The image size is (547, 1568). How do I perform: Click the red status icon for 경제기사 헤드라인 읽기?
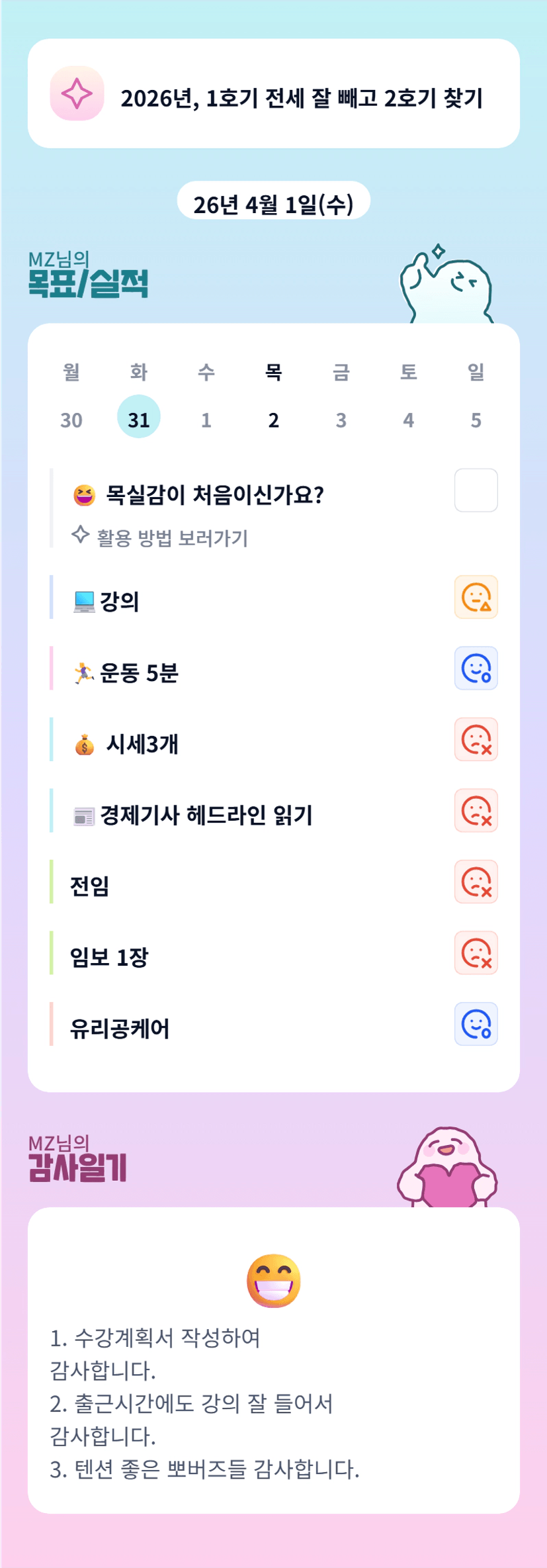click(x=476, y=811)
